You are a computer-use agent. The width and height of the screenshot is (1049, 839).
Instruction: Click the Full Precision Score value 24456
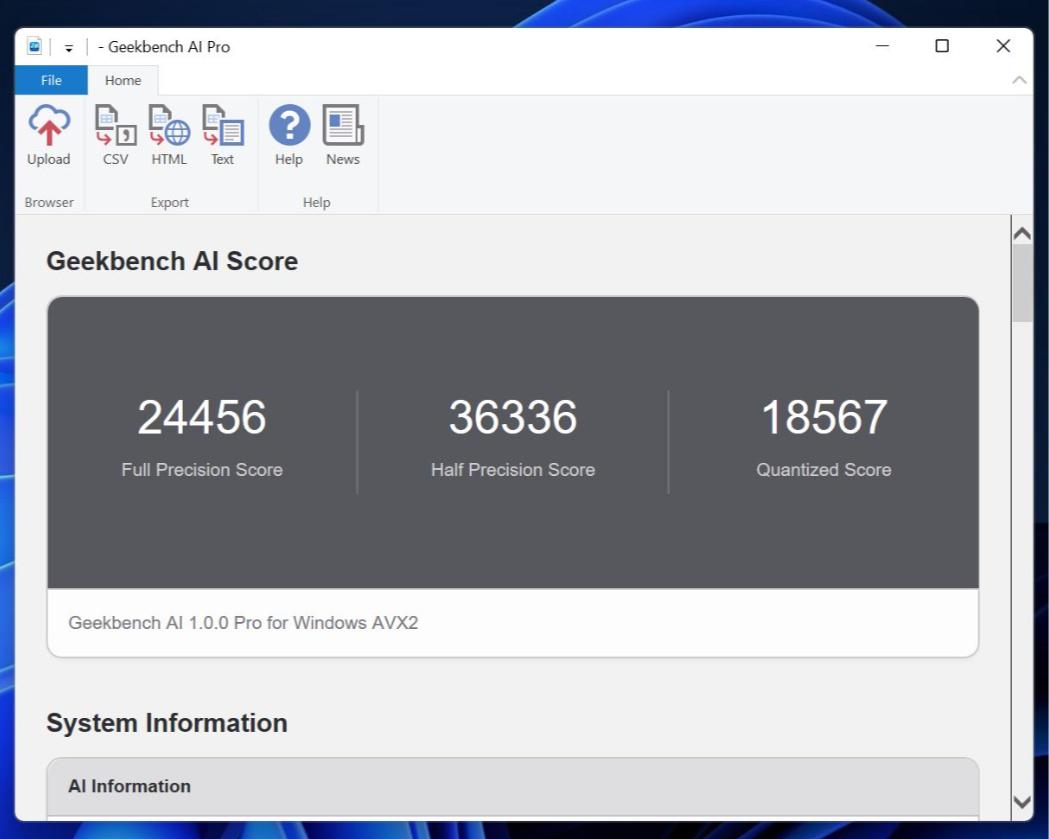click(201, 419)
